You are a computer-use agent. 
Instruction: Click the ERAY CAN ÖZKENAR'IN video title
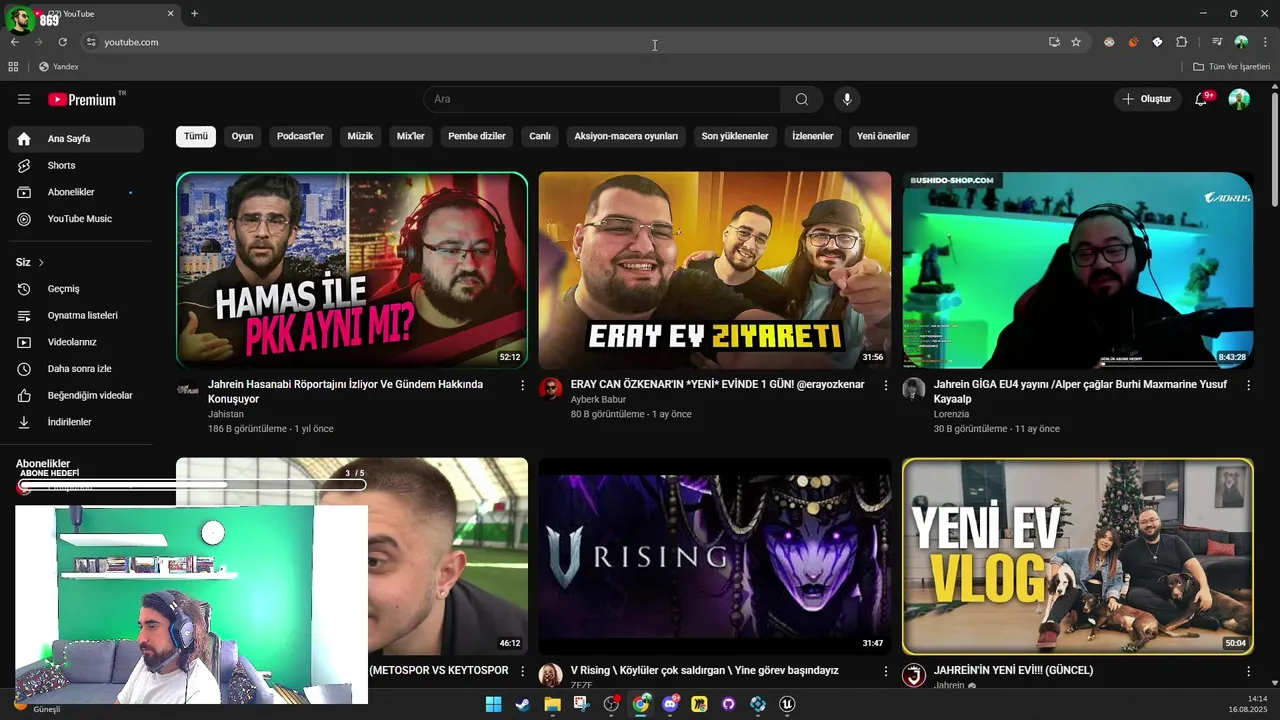(x=717, y=384)
